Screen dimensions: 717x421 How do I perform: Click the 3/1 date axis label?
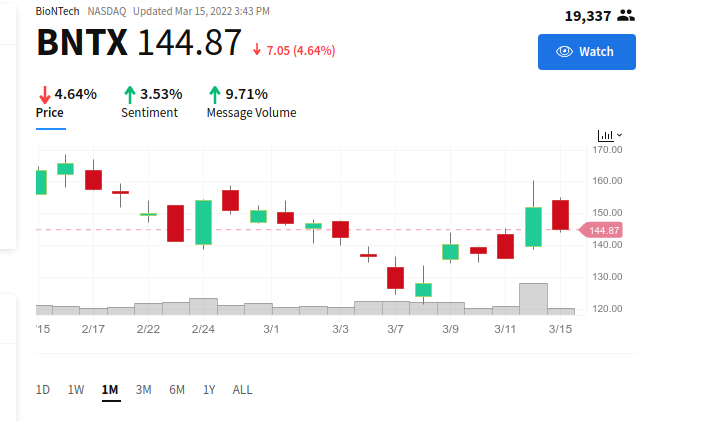click(x=271, y=329)
